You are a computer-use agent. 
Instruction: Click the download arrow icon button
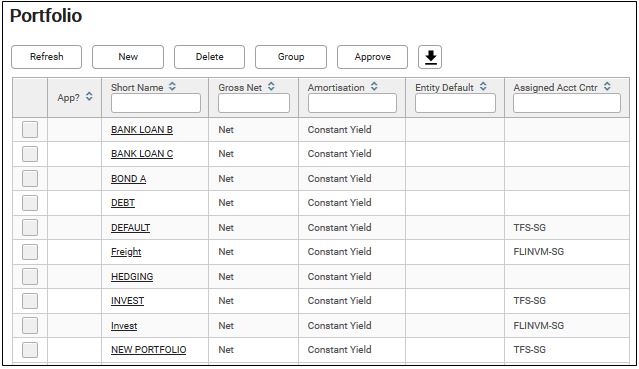430,57
